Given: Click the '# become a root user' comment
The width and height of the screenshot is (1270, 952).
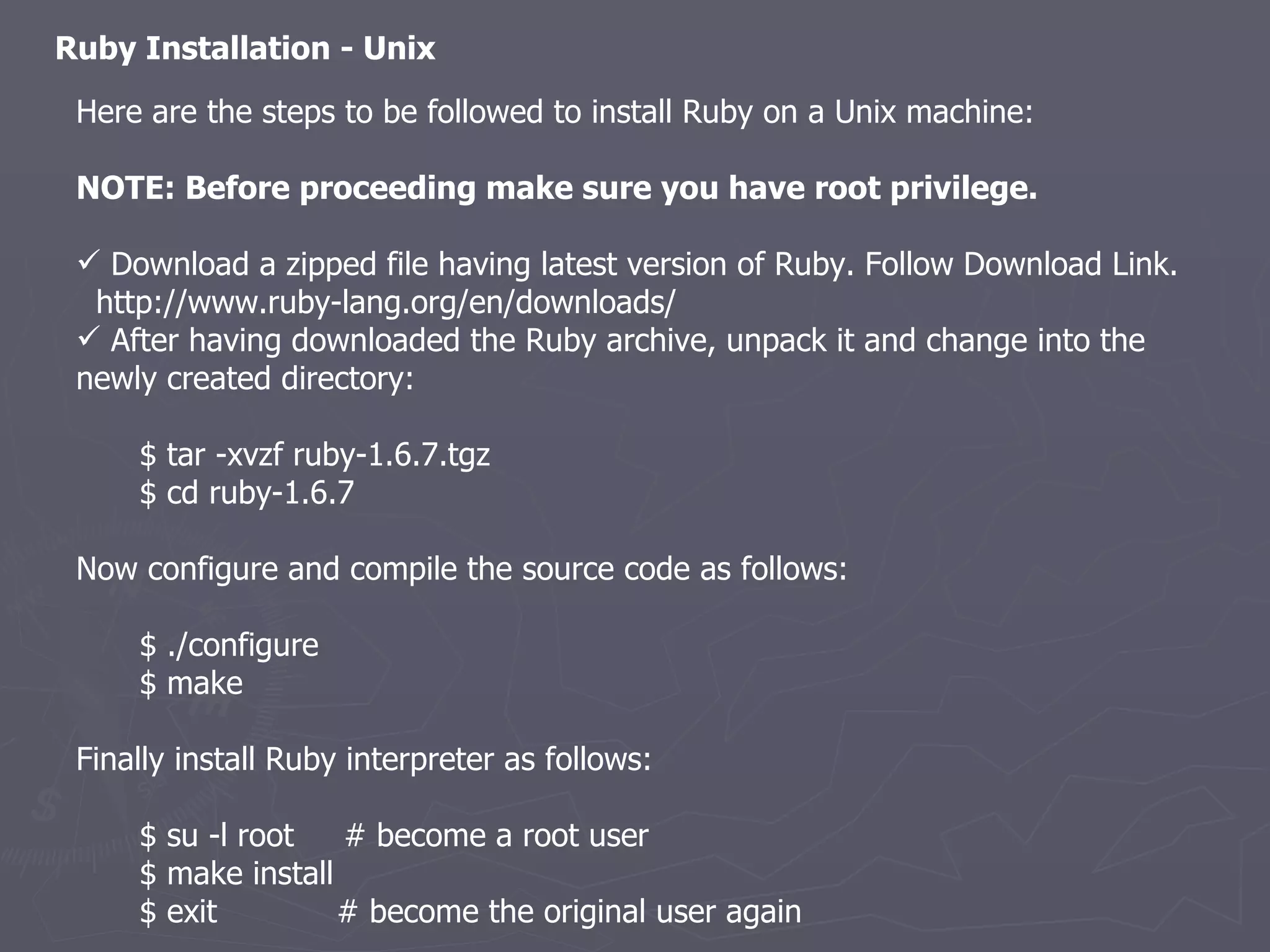Looking at the screenshot, I should click(496, 835).
